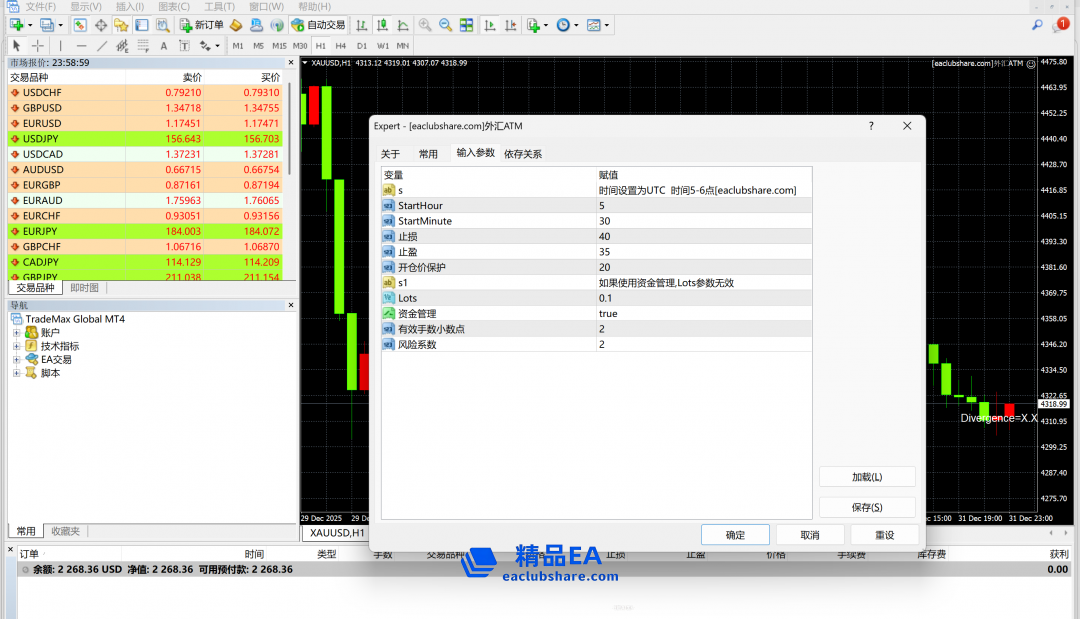Select the text label 'A' drawing tool
1080x619 pixels.
[x=164, y=46]
